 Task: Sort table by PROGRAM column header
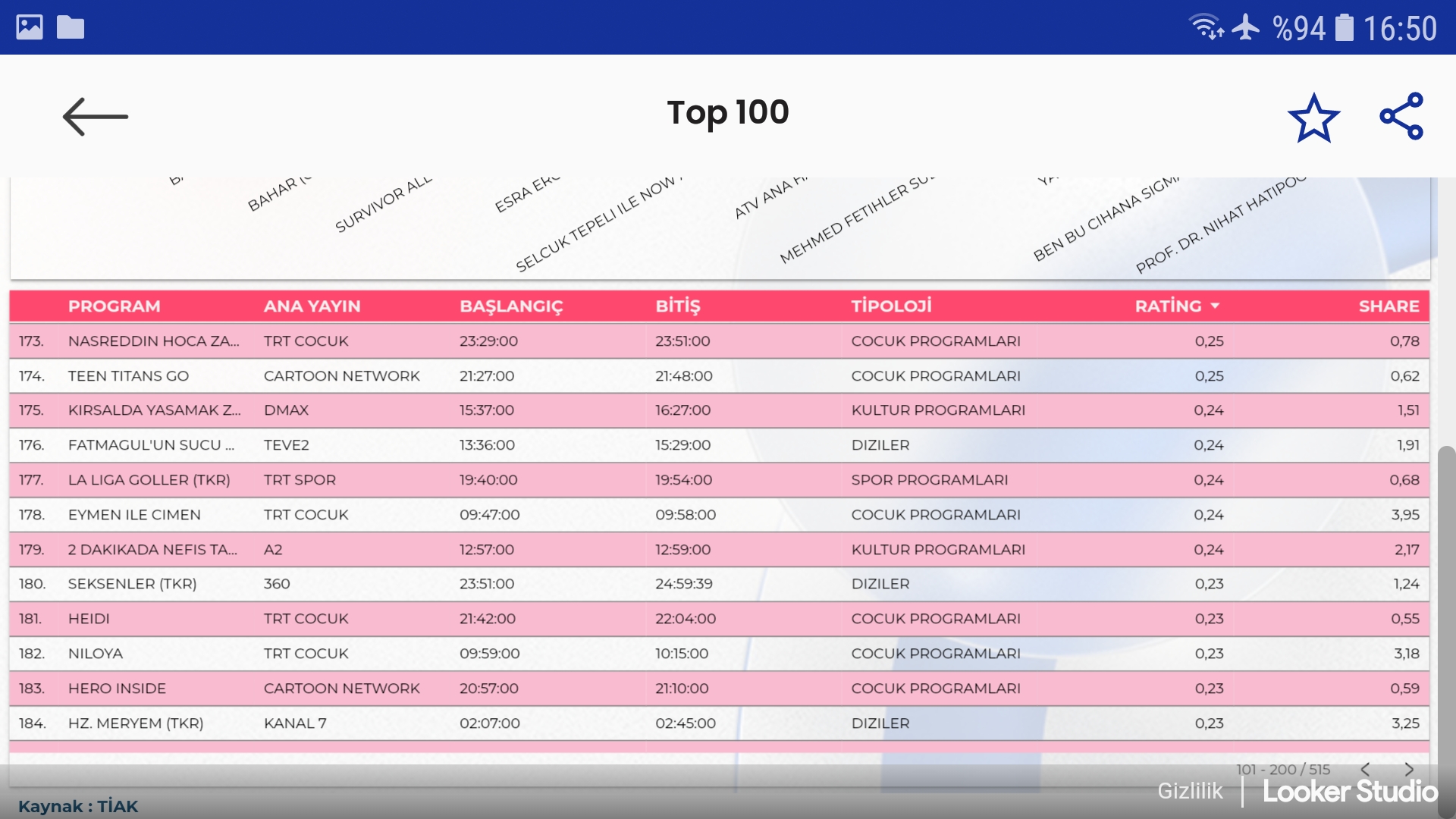point(115,306)
